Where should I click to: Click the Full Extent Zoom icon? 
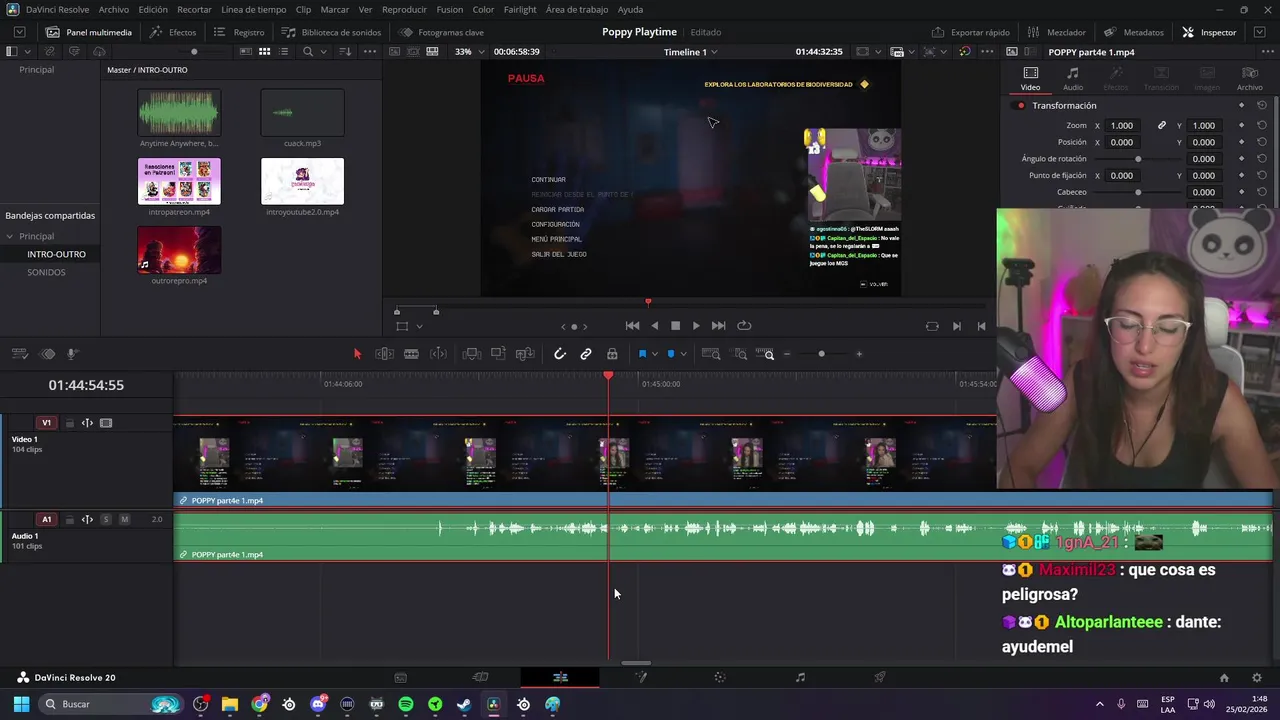(x=711, y=354)
